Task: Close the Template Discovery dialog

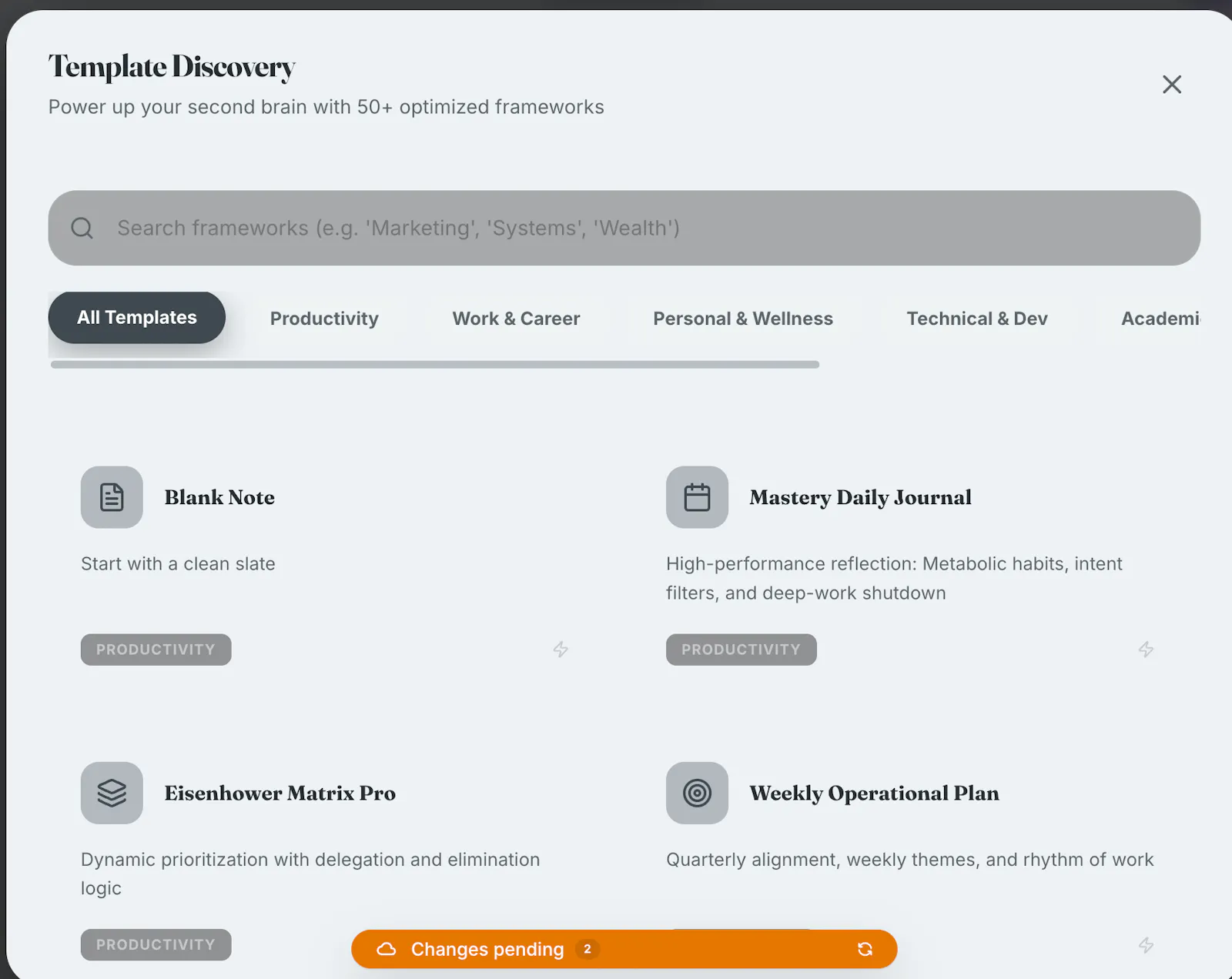Action: 1172,85
